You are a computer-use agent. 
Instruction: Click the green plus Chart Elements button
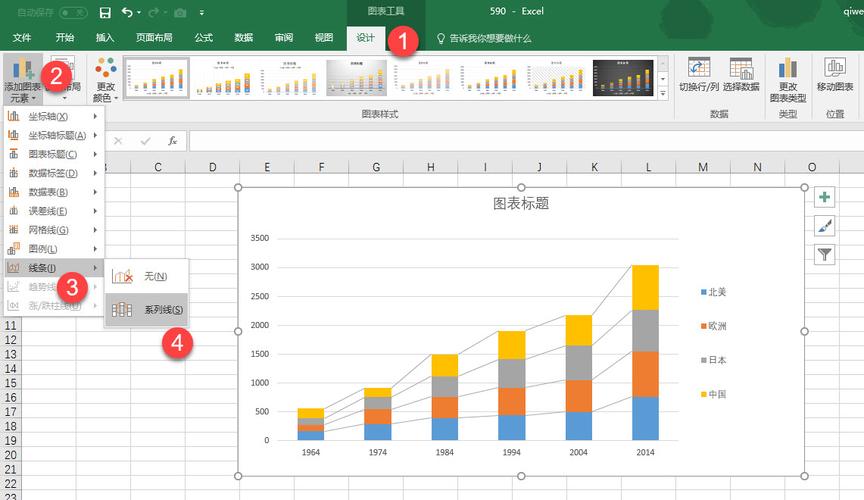click(x=824, y=197)
